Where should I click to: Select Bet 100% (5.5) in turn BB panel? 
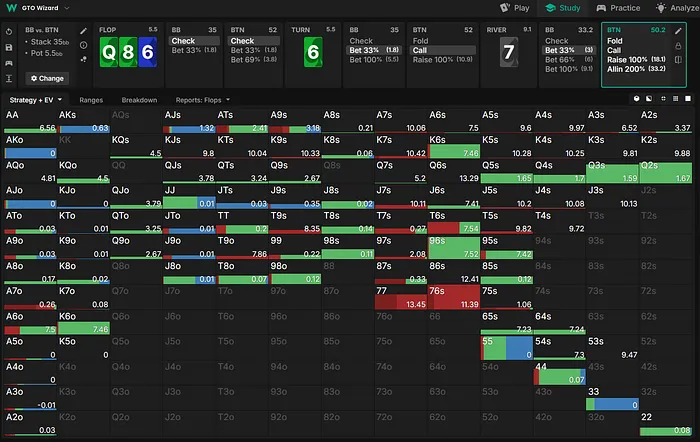point(374,59)
